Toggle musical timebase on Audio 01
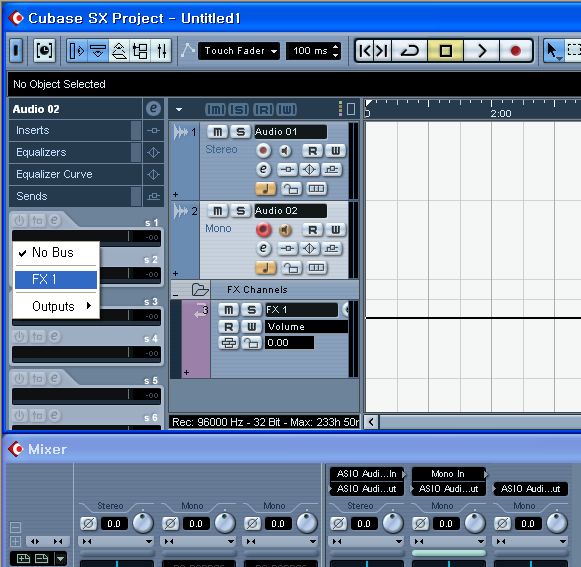This screenshot has width=581, height=567. coord(265,189)
